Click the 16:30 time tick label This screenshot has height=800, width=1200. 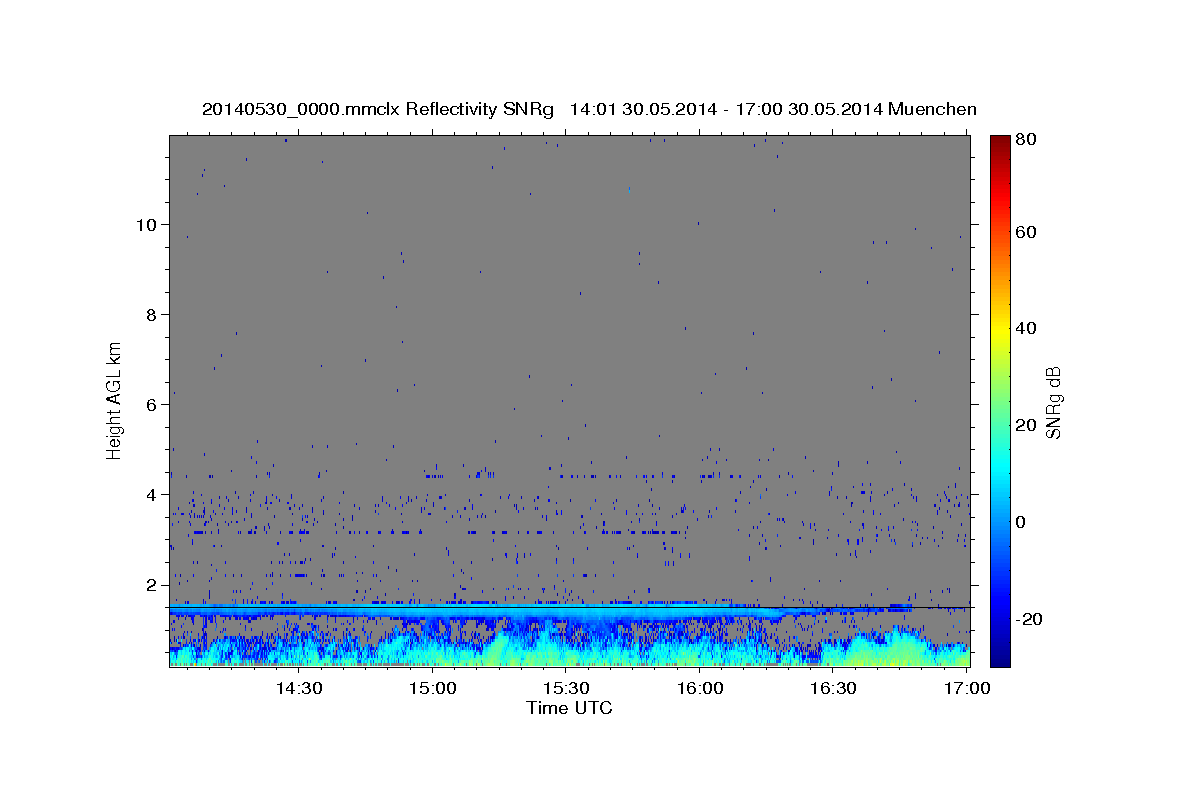[x=833, y=689]
